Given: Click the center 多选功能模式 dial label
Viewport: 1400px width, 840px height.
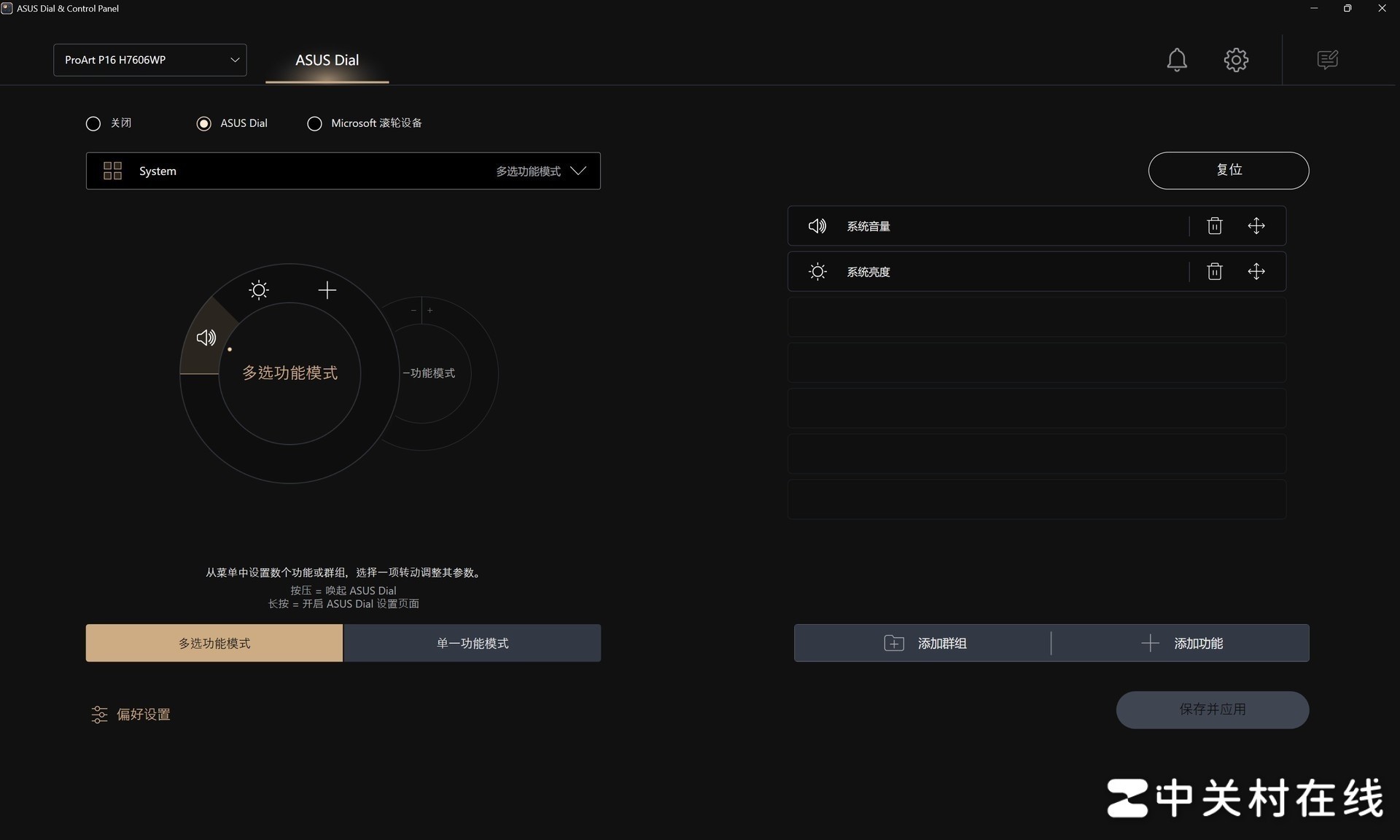Looking at the screenshot, I should tap(290, 373).
